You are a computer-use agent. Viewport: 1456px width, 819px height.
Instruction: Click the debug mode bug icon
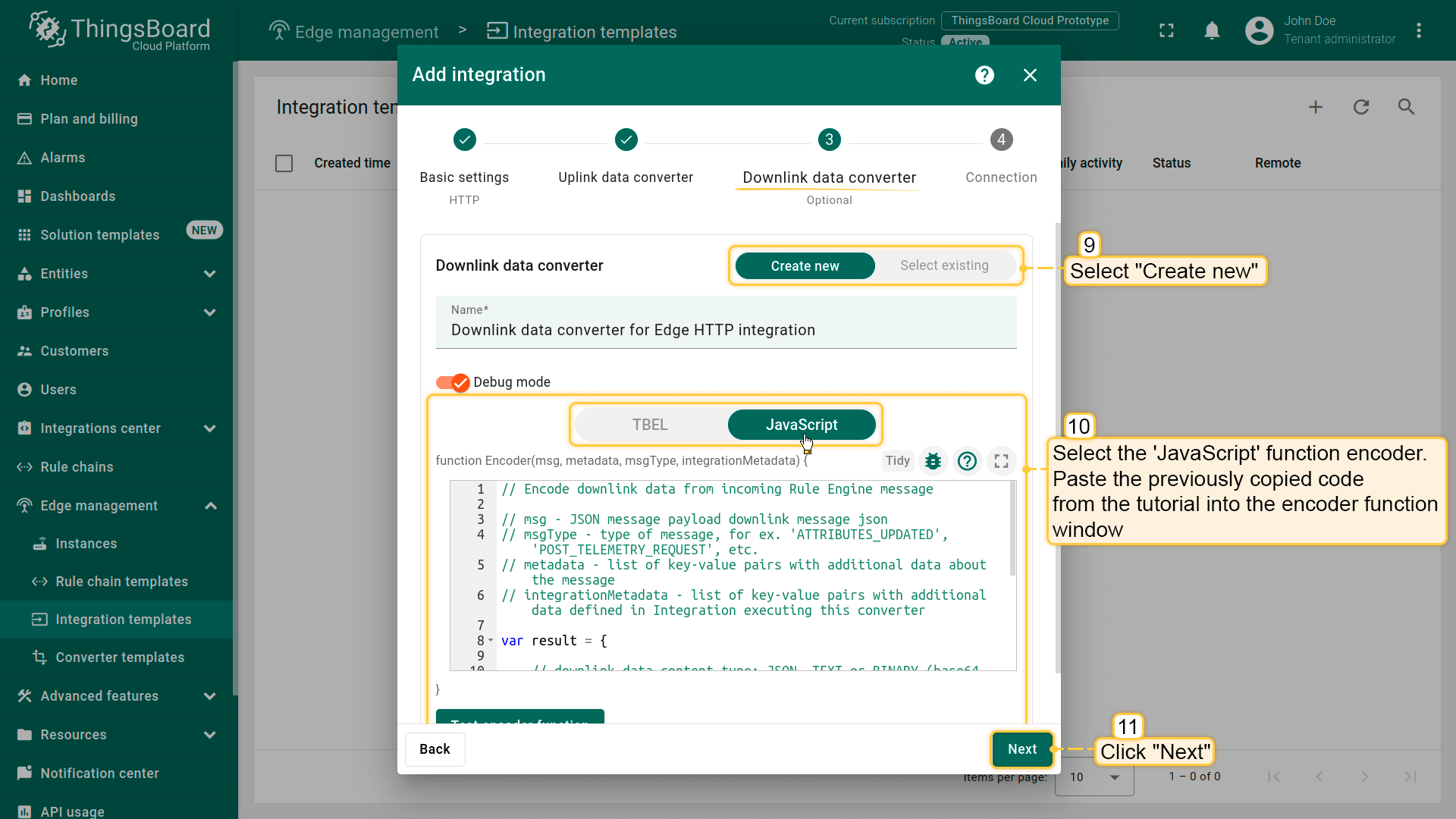click(932, 461)
